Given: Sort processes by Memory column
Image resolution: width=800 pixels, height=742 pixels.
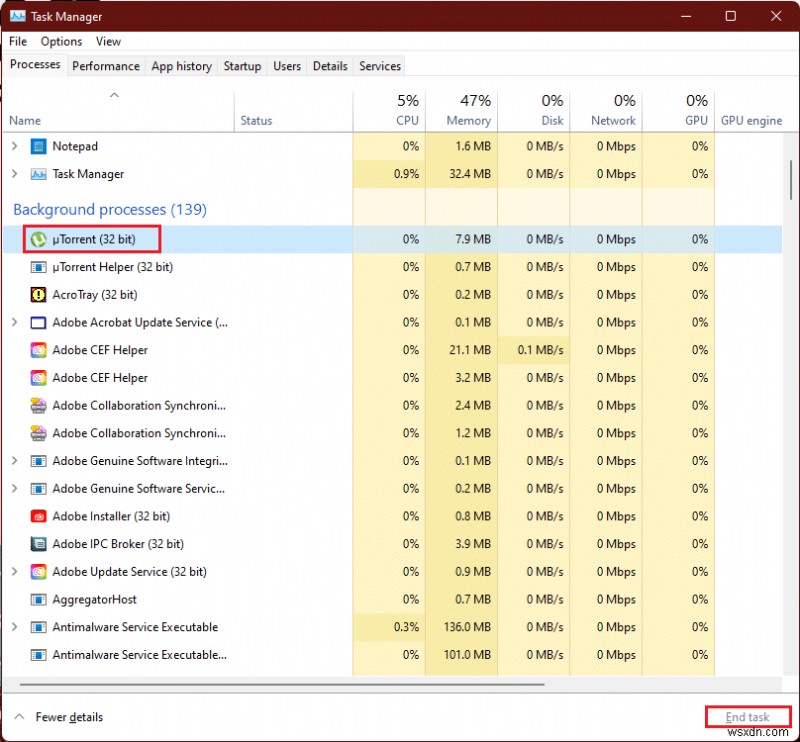Looking at the screenshot, I should click(461, 111).
